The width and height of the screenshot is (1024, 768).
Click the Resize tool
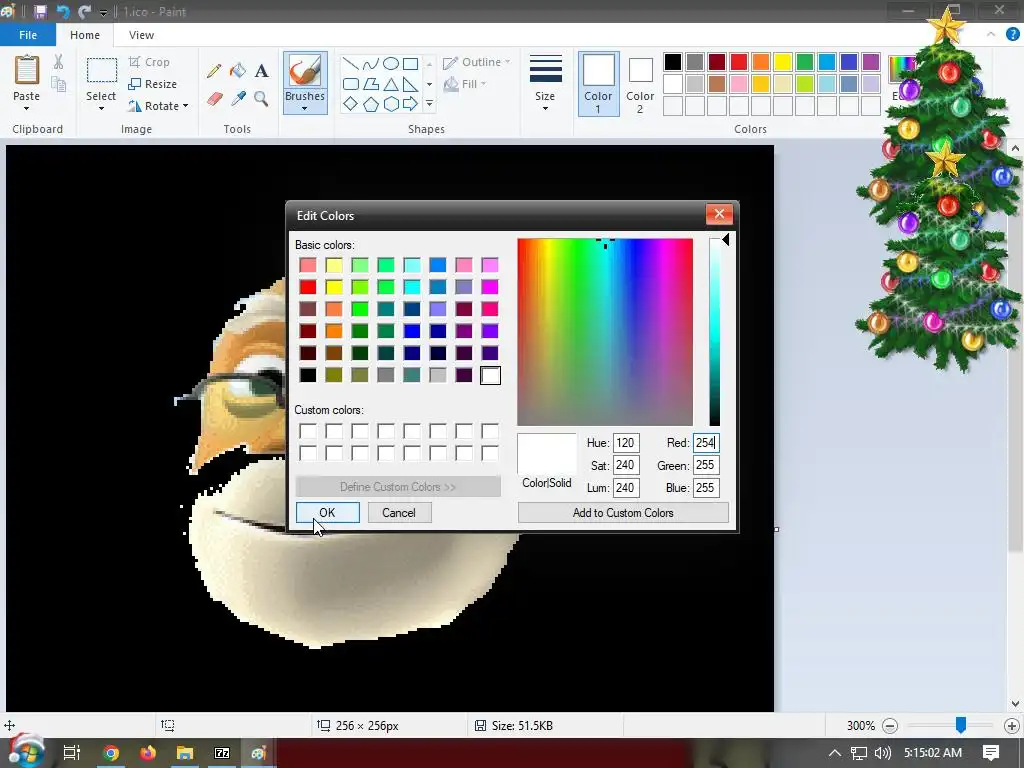point(152,84)
